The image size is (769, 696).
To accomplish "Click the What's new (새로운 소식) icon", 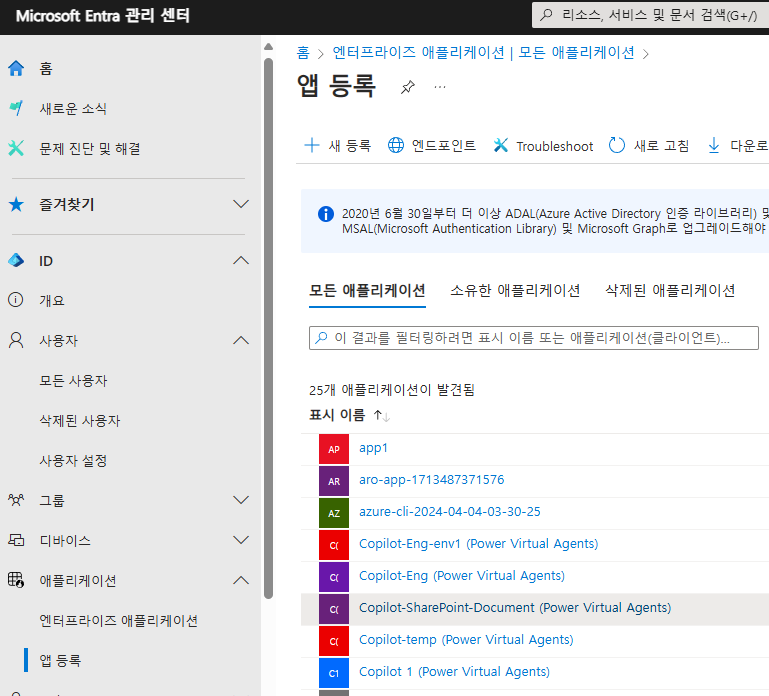I will [15, 108].
